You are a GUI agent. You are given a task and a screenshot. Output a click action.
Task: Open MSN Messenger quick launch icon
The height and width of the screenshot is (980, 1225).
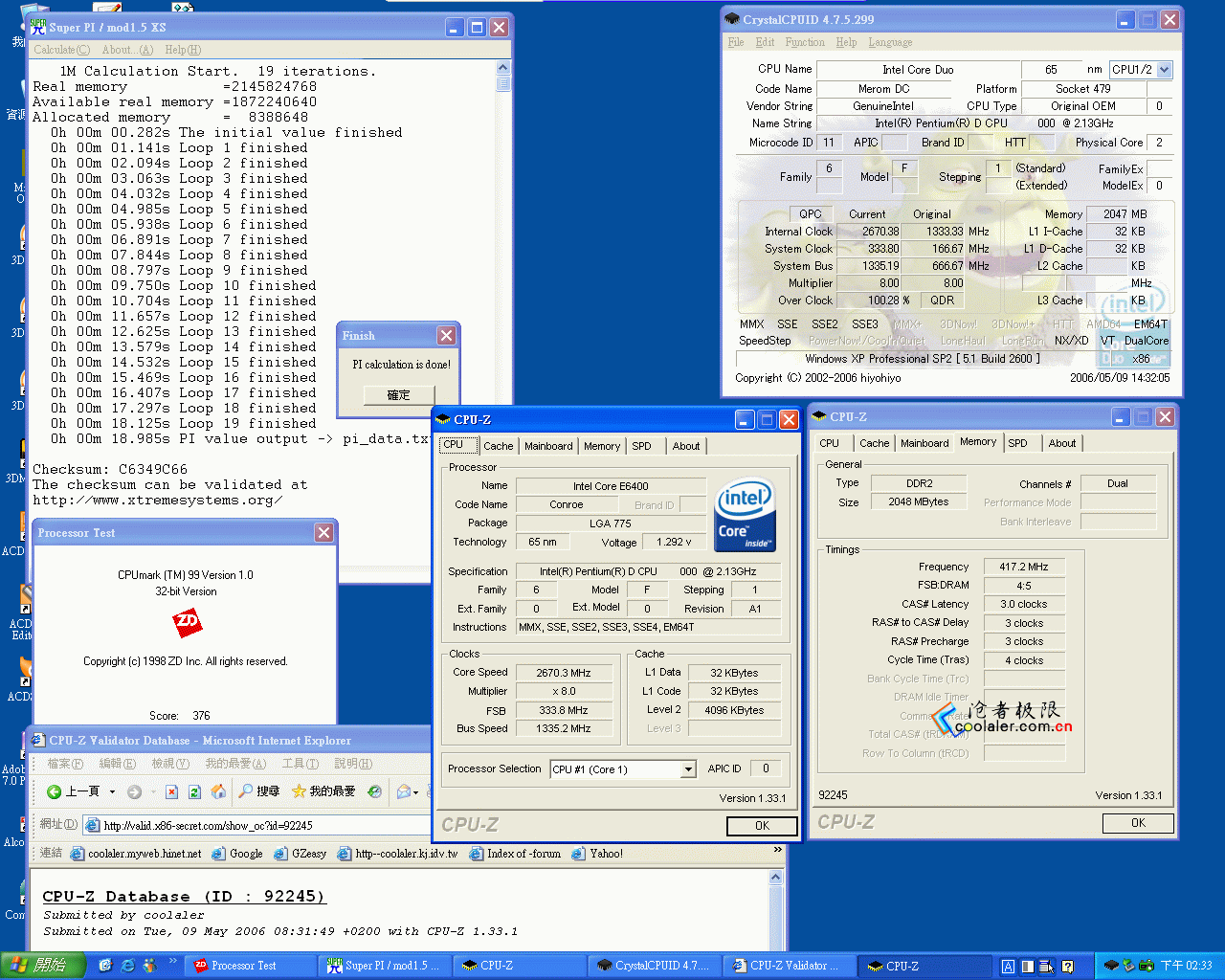[148, 966]
